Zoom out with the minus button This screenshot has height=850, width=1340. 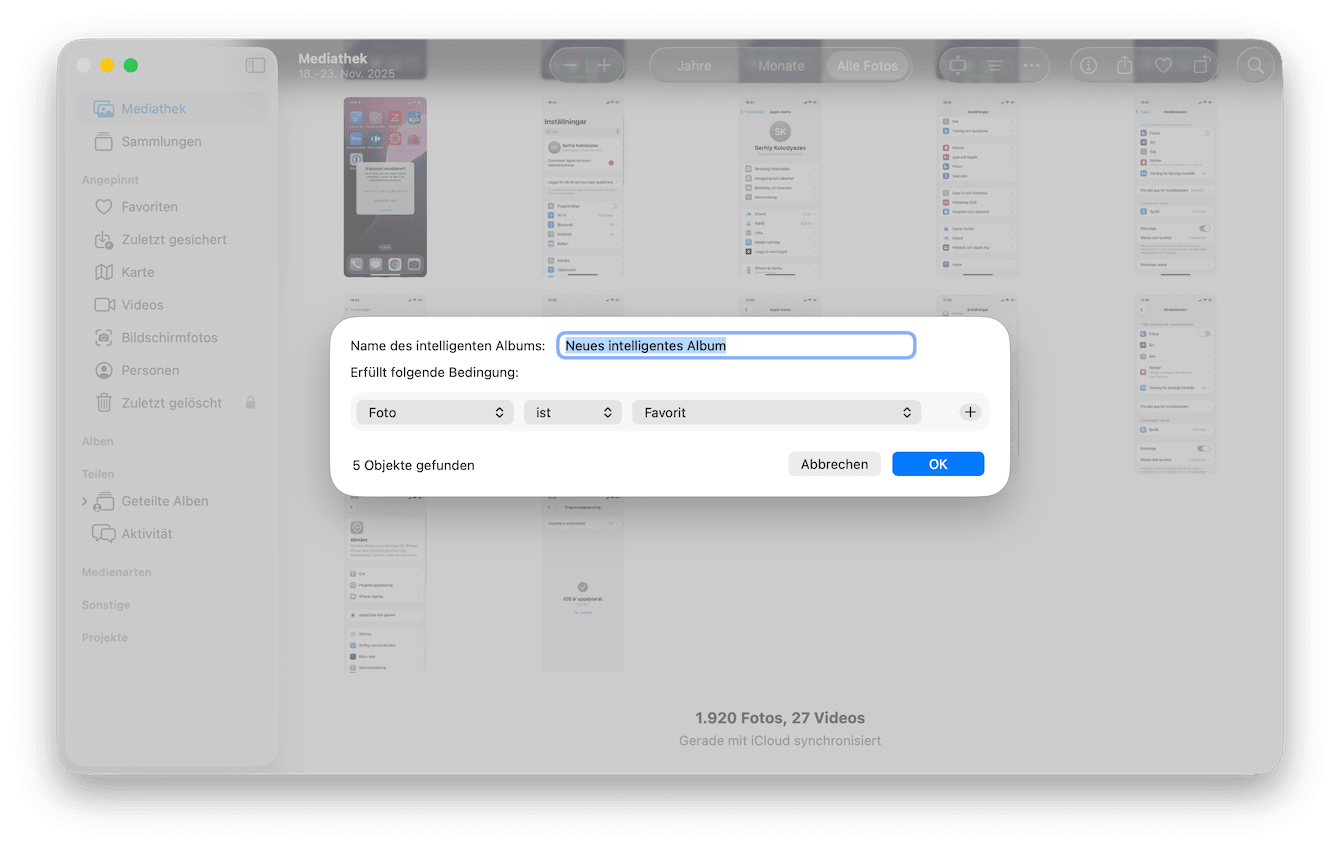tap(570, 66)
